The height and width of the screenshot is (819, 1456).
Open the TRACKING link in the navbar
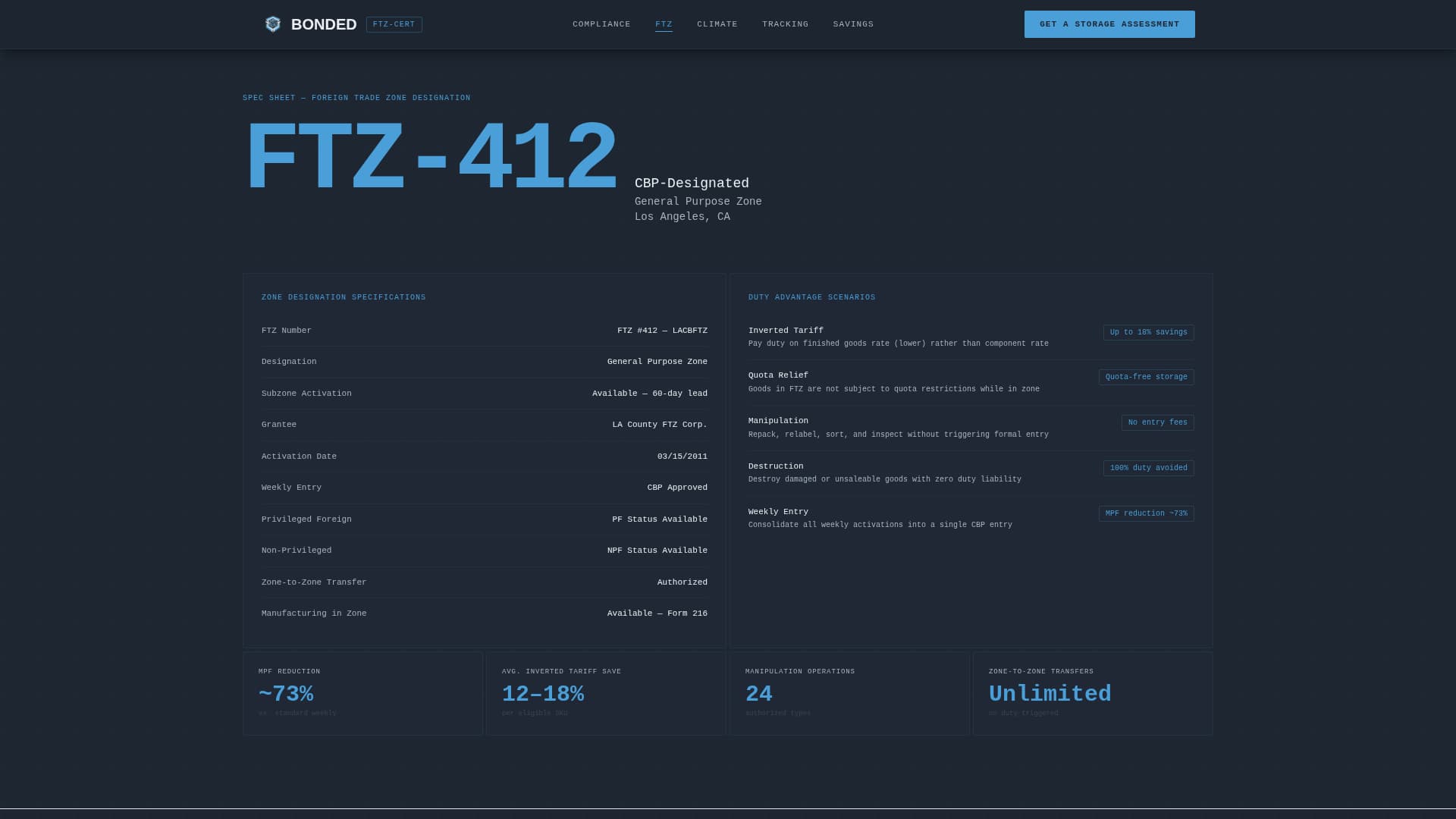785,24
